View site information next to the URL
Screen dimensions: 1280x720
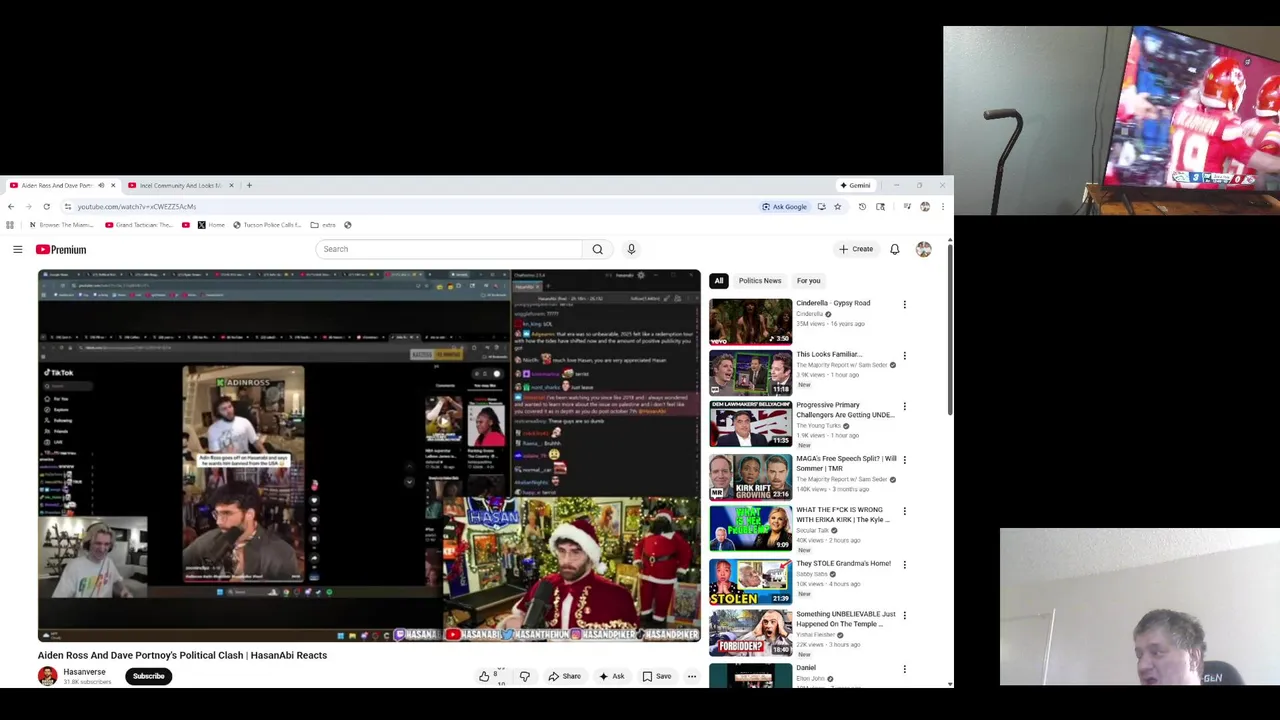(67, 207)
